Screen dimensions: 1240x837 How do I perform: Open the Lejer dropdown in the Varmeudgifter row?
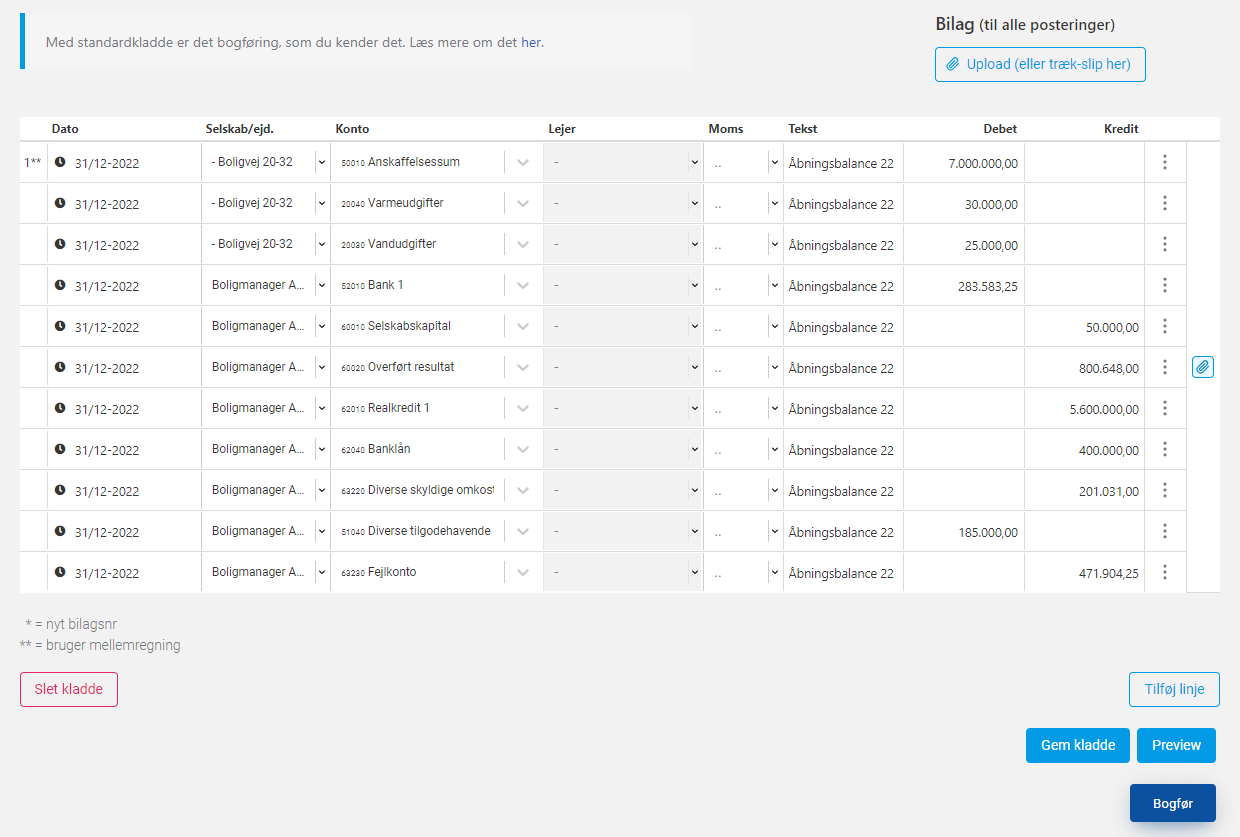[623, 203]
